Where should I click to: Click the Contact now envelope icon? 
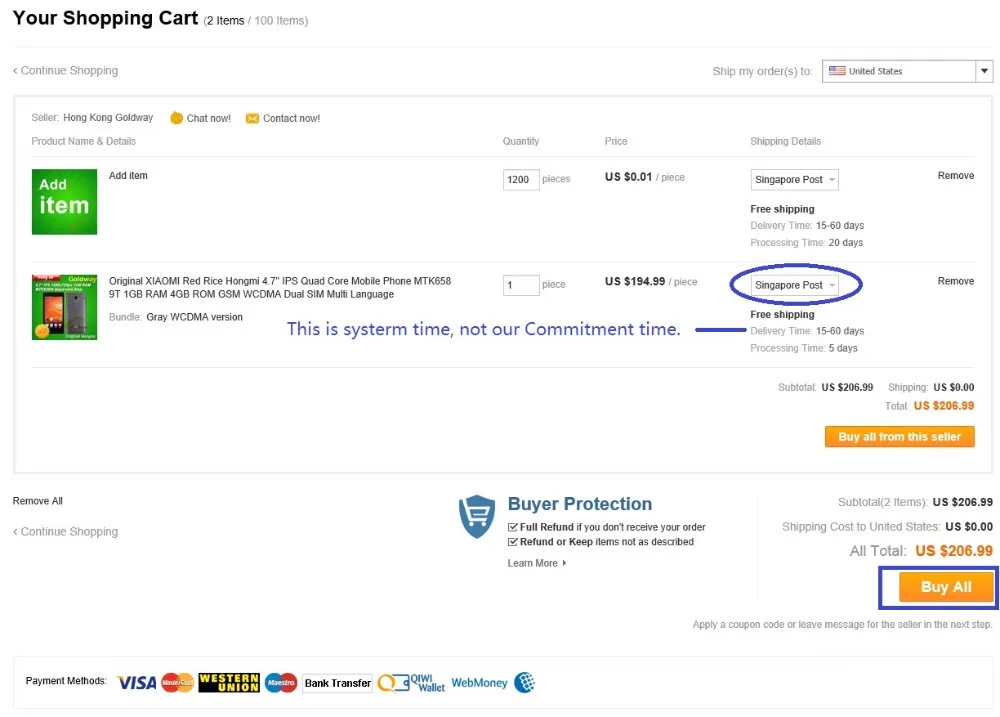tap(252, 119)
